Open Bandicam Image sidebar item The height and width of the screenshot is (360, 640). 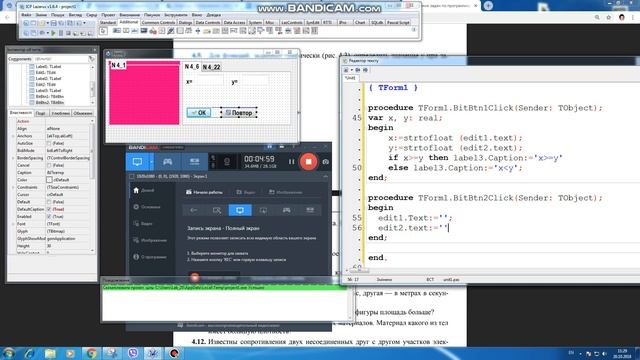150,240
